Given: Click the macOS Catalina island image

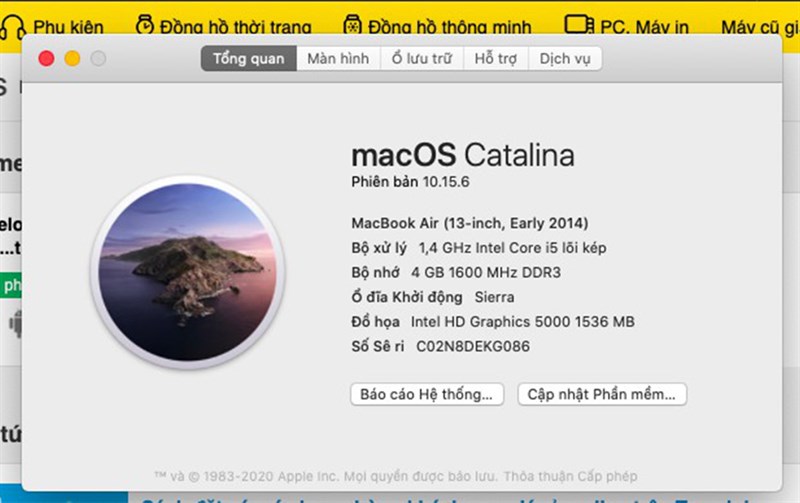Looking at the screenshot, I should tap(188, 272).
